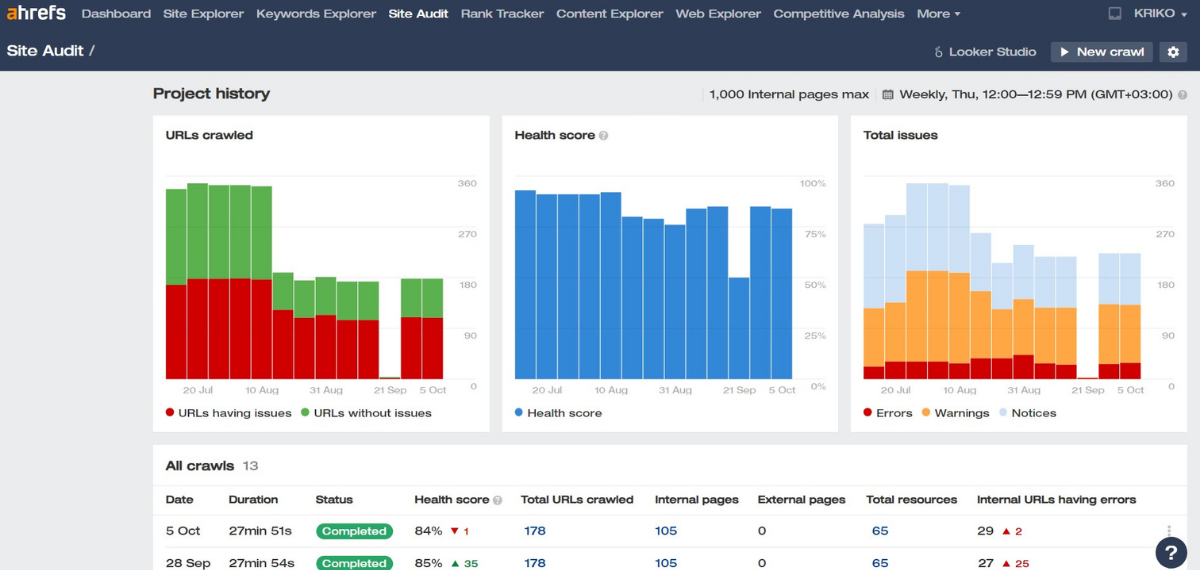
Task: Start a New crawl
Action: (x=1102, y=52)
